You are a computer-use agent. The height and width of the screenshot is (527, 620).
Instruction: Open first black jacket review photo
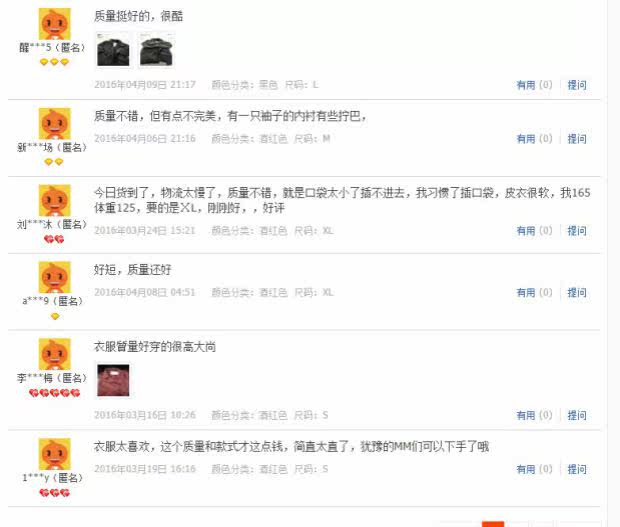(x=113, y=50)
